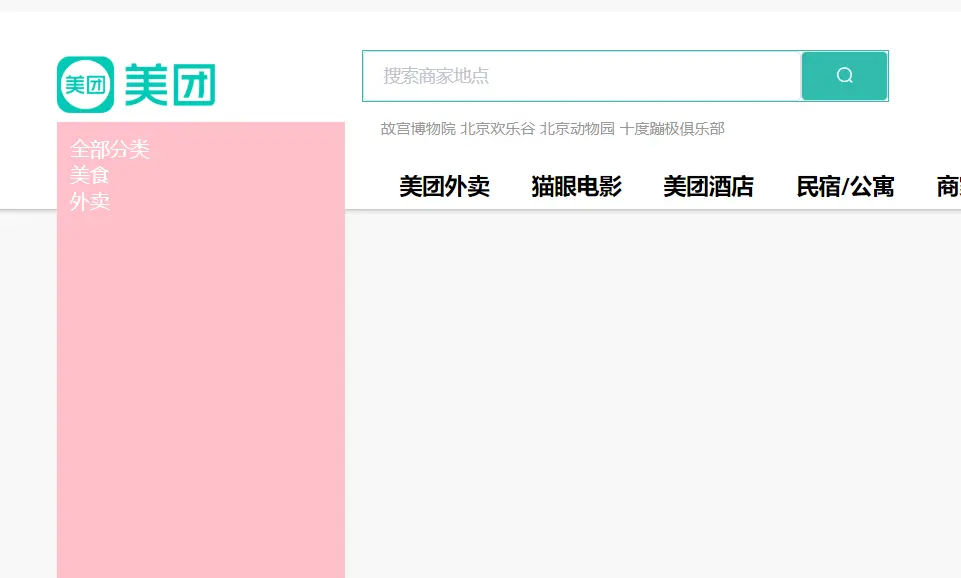Focus the 搜索商家地点 search field
961x578 pixels.
click(x=582, y=76)
